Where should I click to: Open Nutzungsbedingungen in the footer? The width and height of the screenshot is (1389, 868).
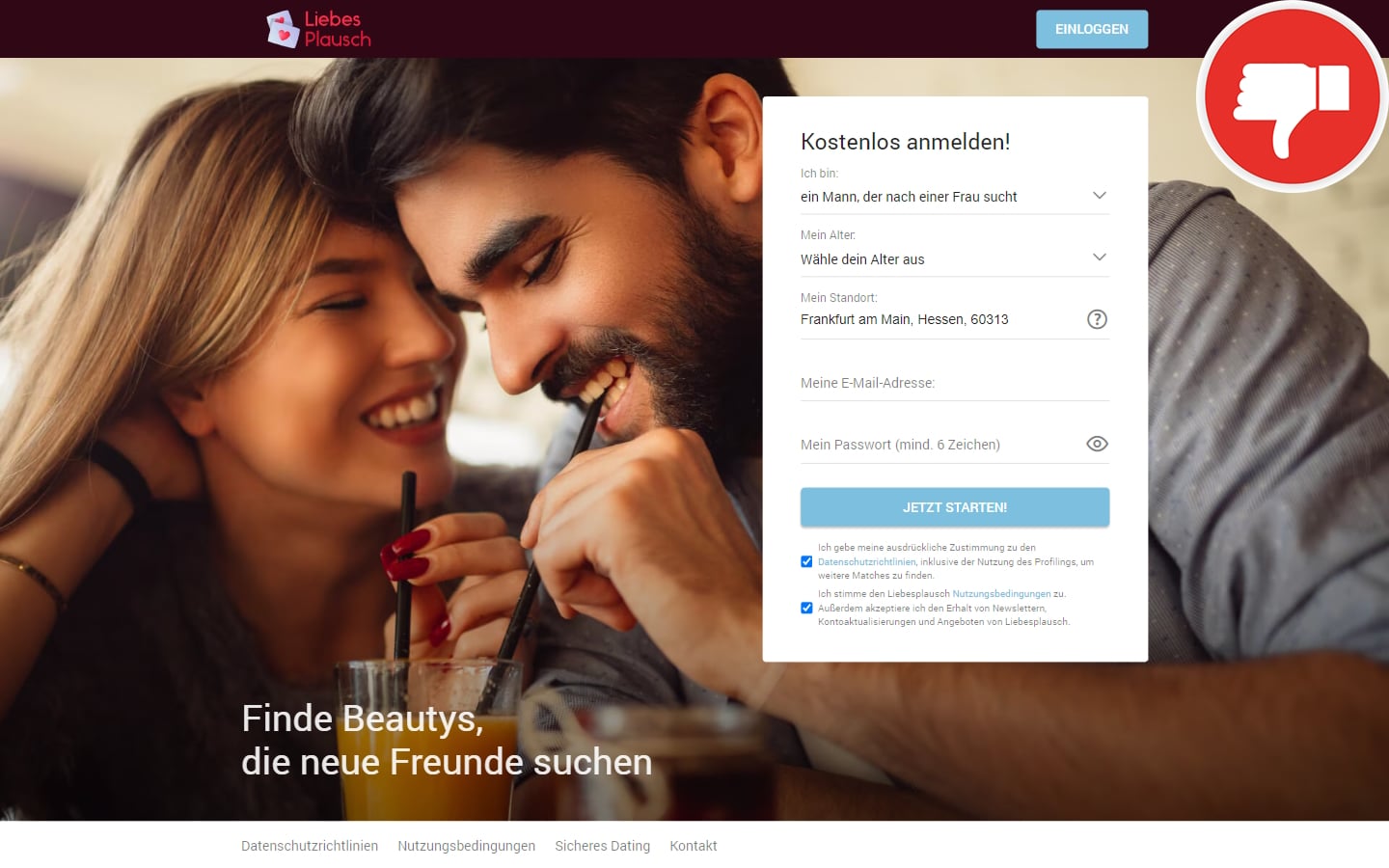[466, 846]
